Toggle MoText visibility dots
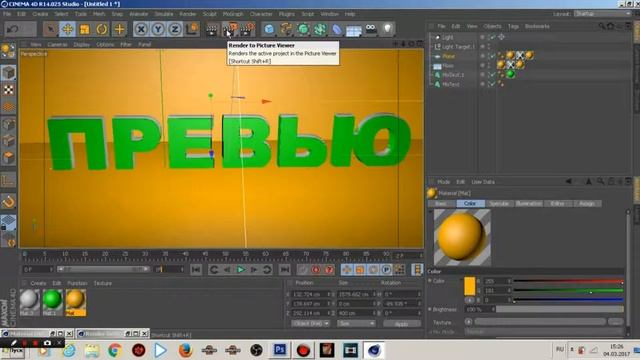This screenshot has width=640, height=360. click(488, 84)
